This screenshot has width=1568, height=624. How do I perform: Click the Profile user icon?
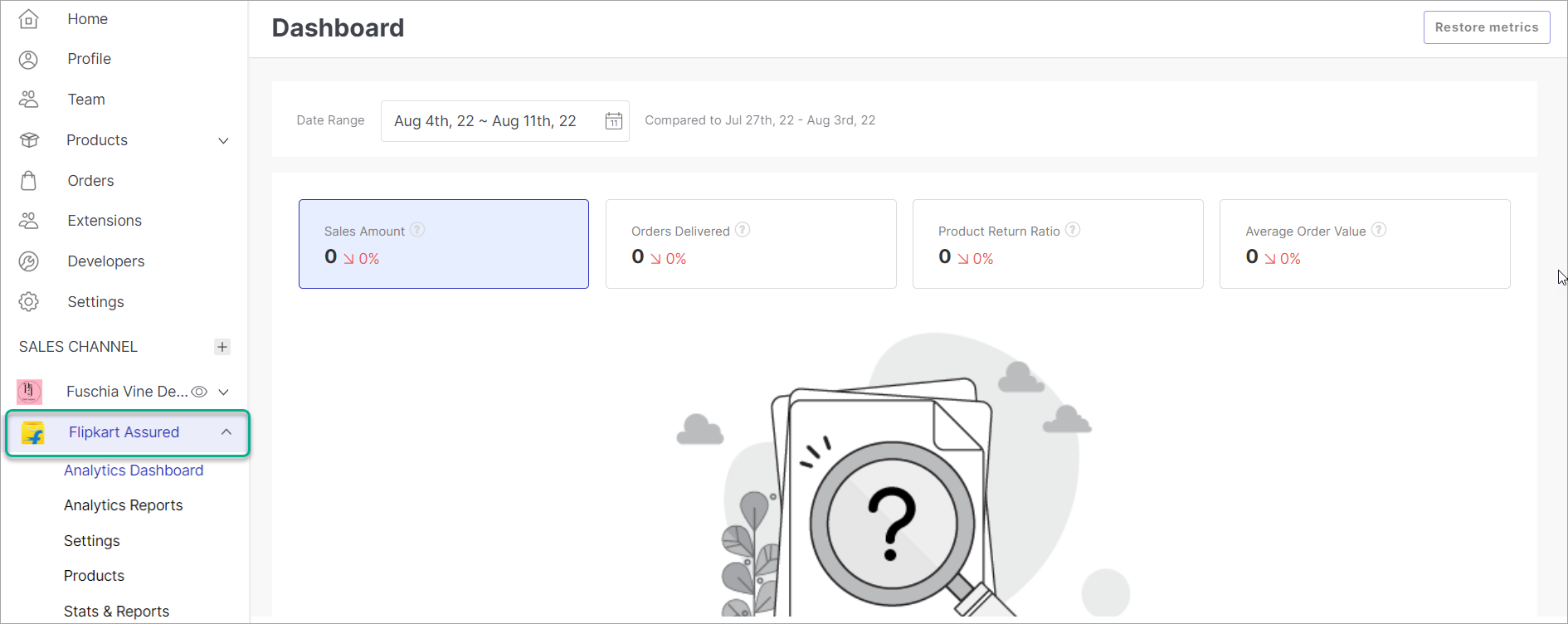pyautogui.click(x=28, y=59)
